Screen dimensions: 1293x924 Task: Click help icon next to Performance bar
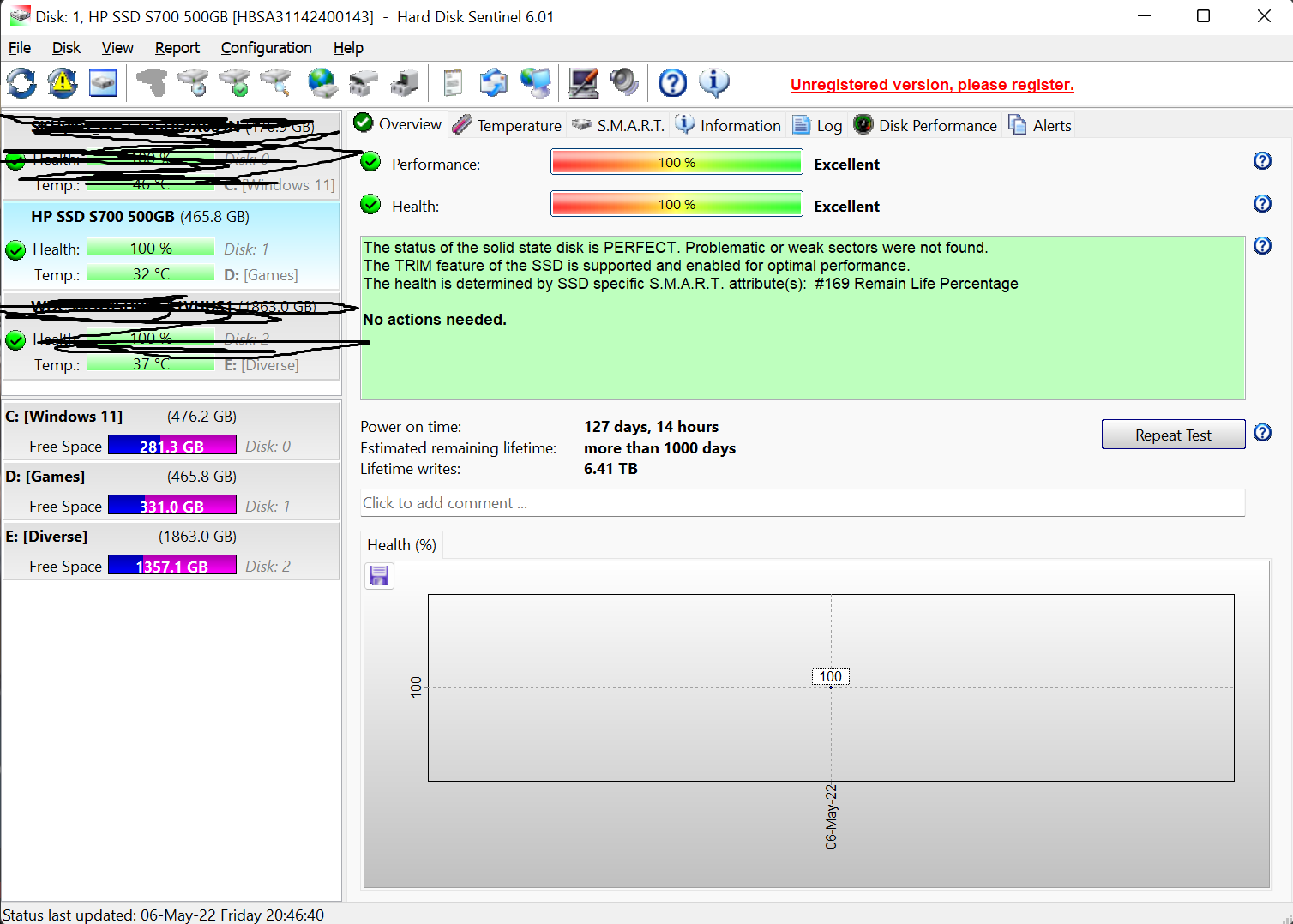[1262, 161]
